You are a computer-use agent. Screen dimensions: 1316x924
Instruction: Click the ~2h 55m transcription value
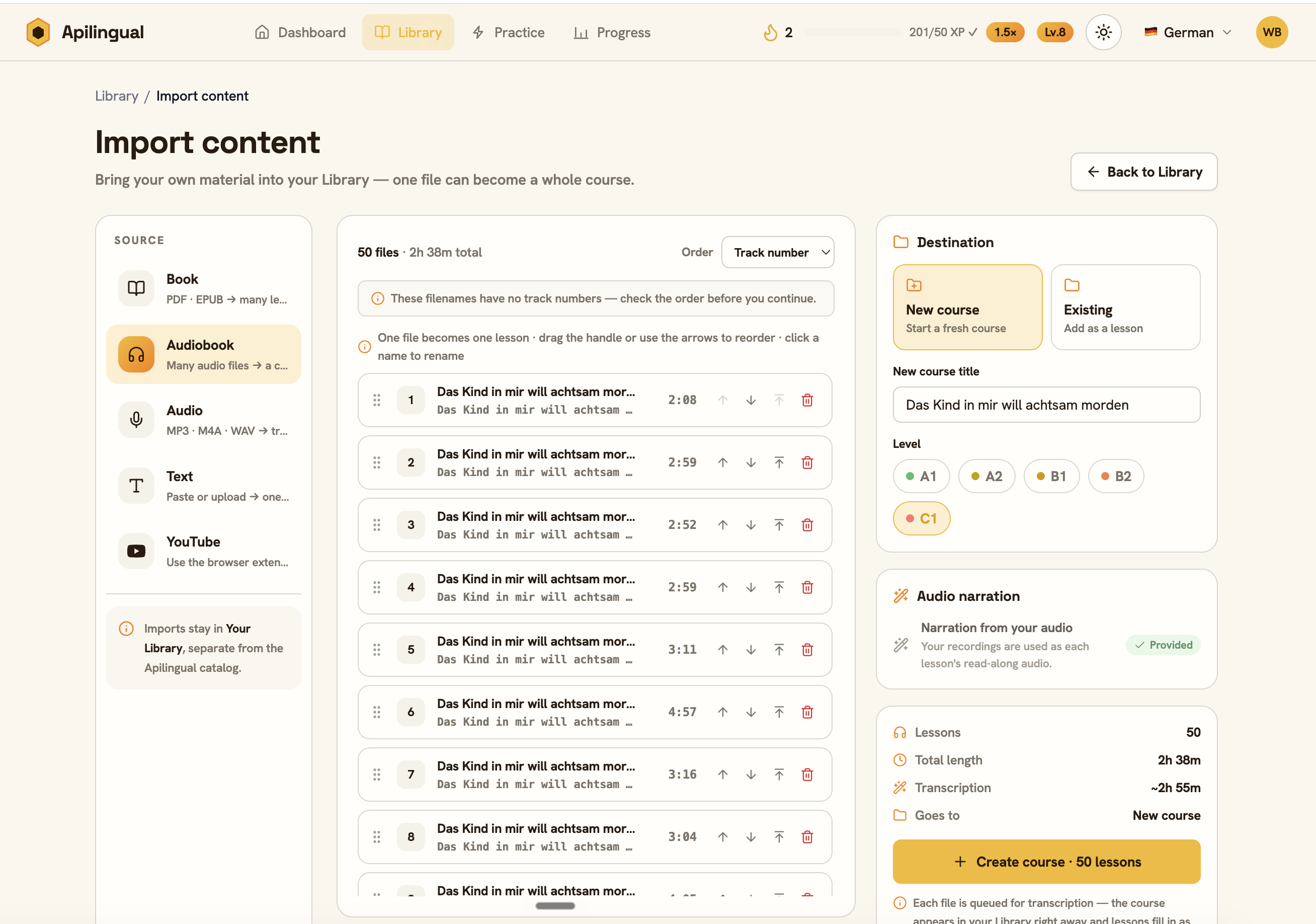click(x=1175, y=788)
